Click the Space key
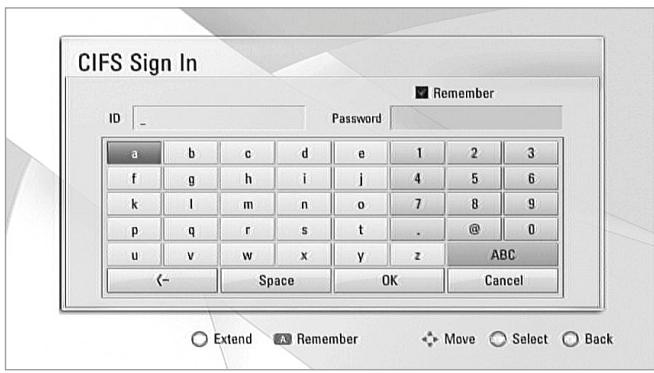Image resolution: width=654 pixels, height=373 pixels. tap(276, 280)
